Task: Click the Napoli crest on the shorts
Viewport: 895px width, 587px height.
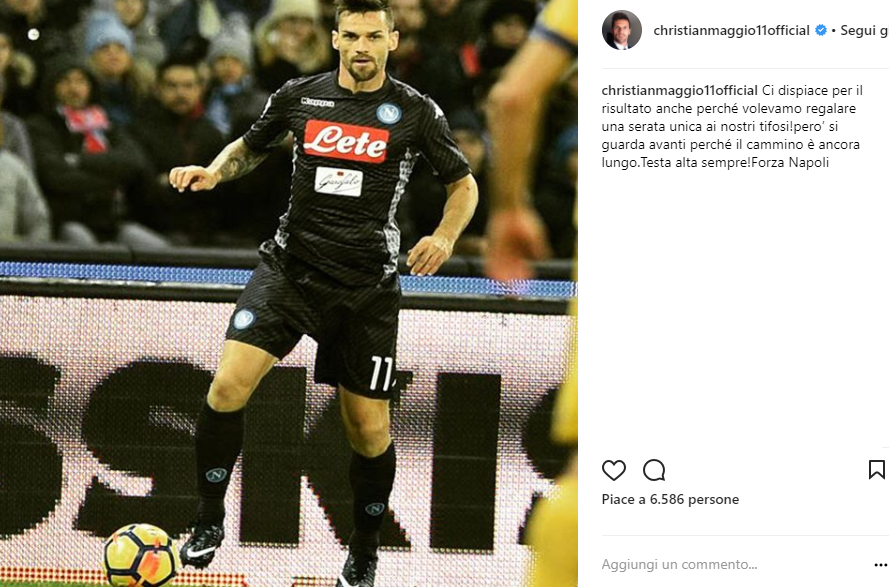Action: 244,319
